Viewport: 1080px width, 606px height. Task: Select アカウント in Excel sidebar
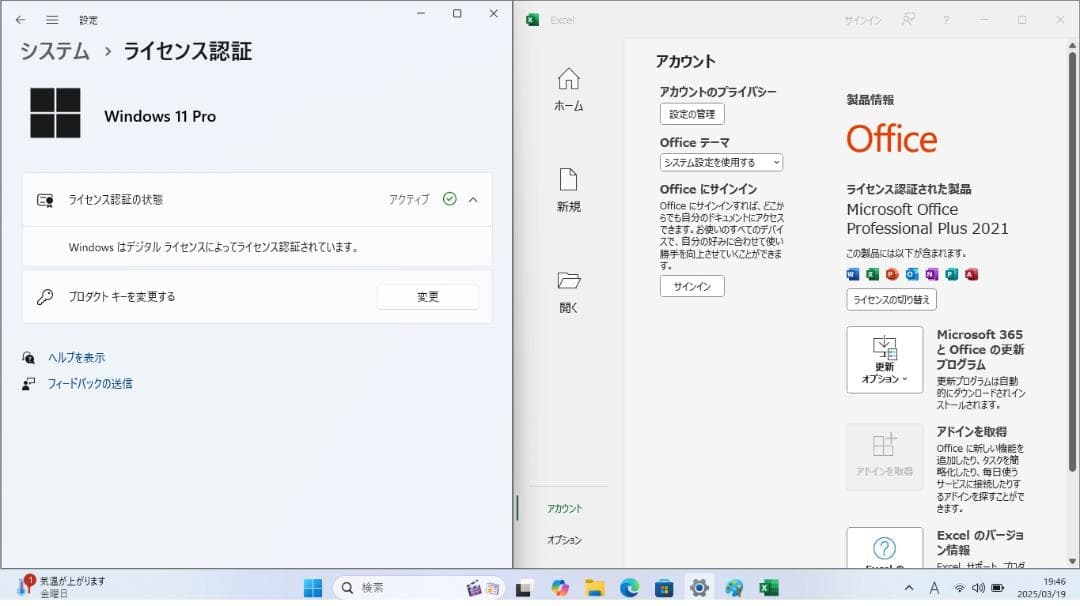(564, 508)
